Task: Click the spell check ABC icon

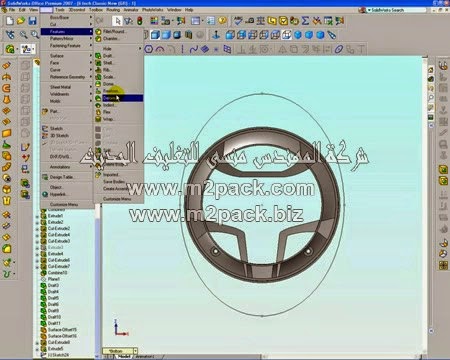Action: (238, 21)
